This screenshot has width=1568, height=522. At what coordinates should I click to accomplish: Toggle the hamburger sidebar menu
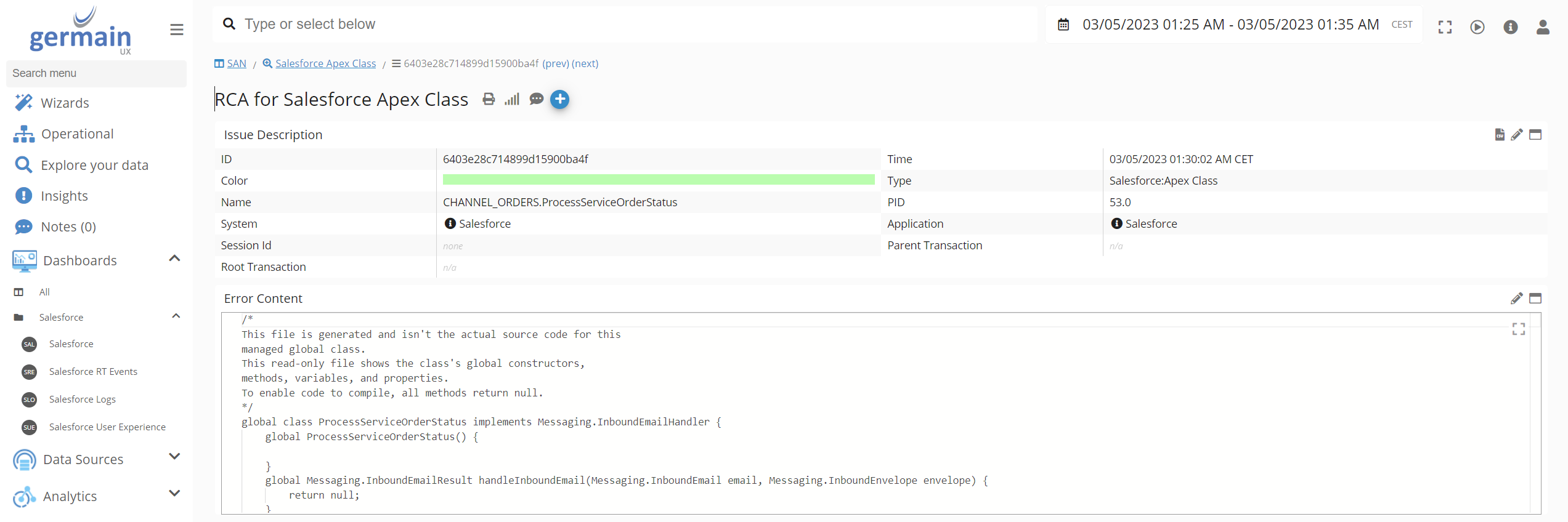(177, 30)
